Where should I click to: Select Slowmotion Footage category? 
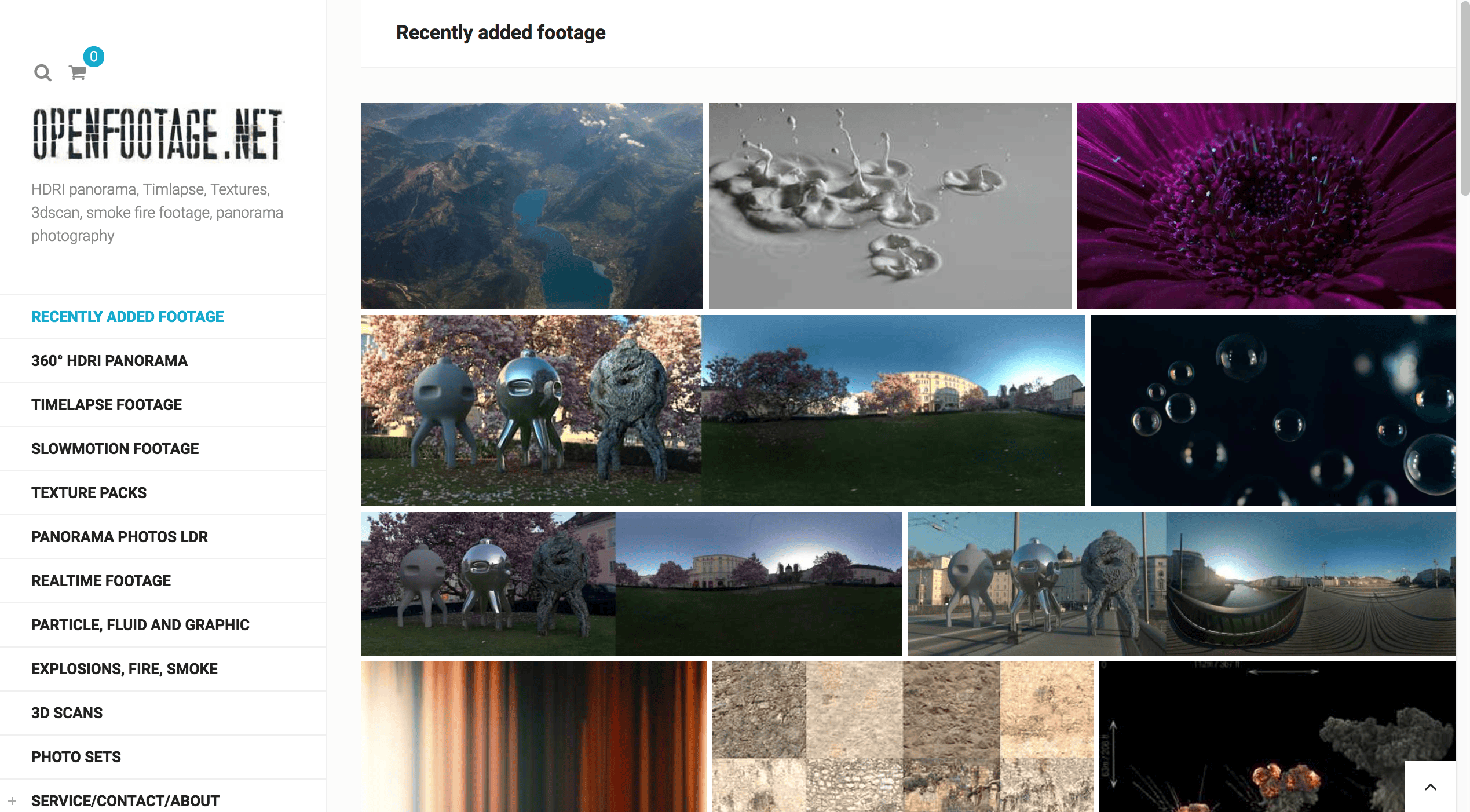point(115,449)
